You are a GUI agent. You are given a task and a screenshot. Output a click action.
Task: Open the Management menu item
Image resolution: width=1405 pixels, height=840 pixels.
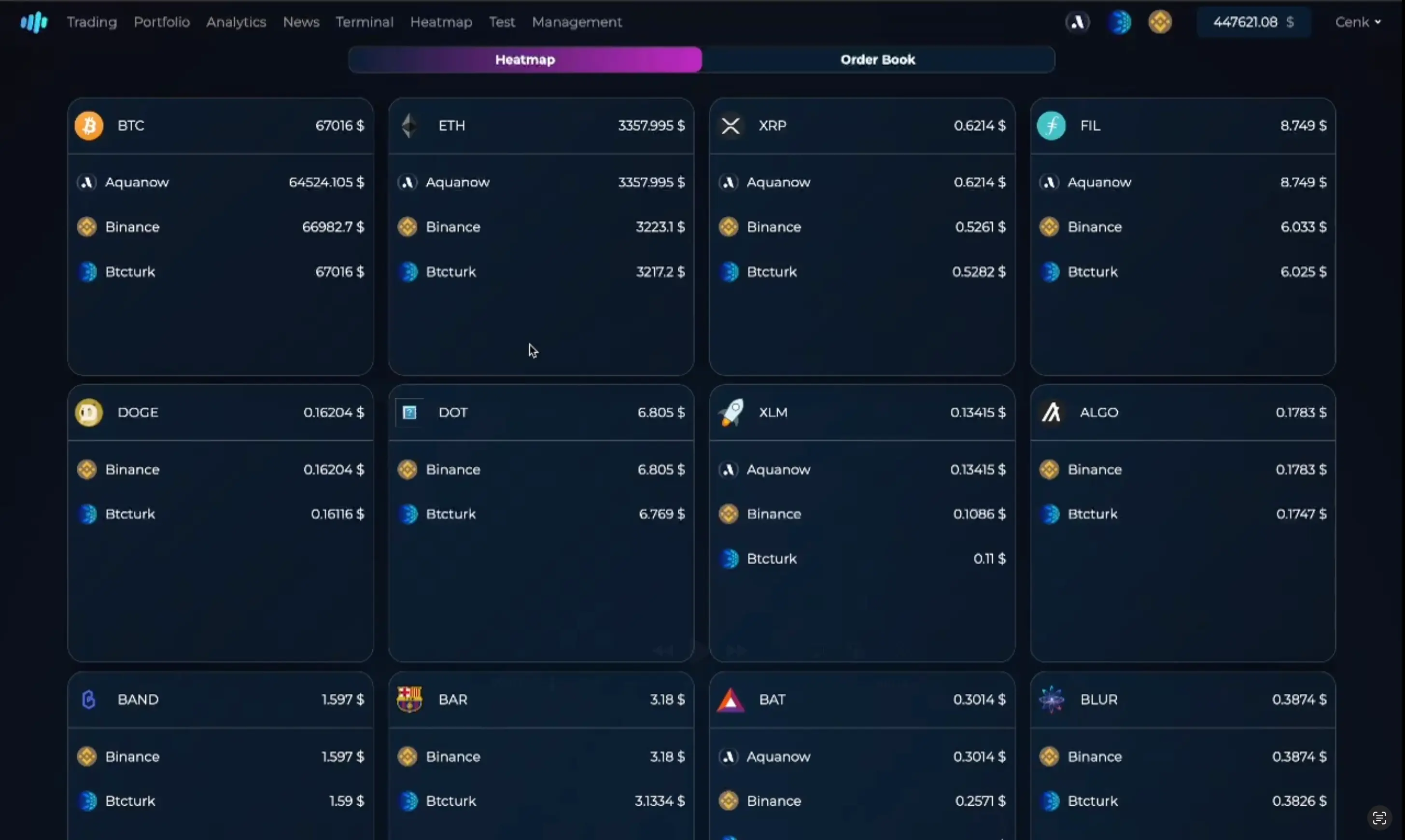click(x=577, y=22)
